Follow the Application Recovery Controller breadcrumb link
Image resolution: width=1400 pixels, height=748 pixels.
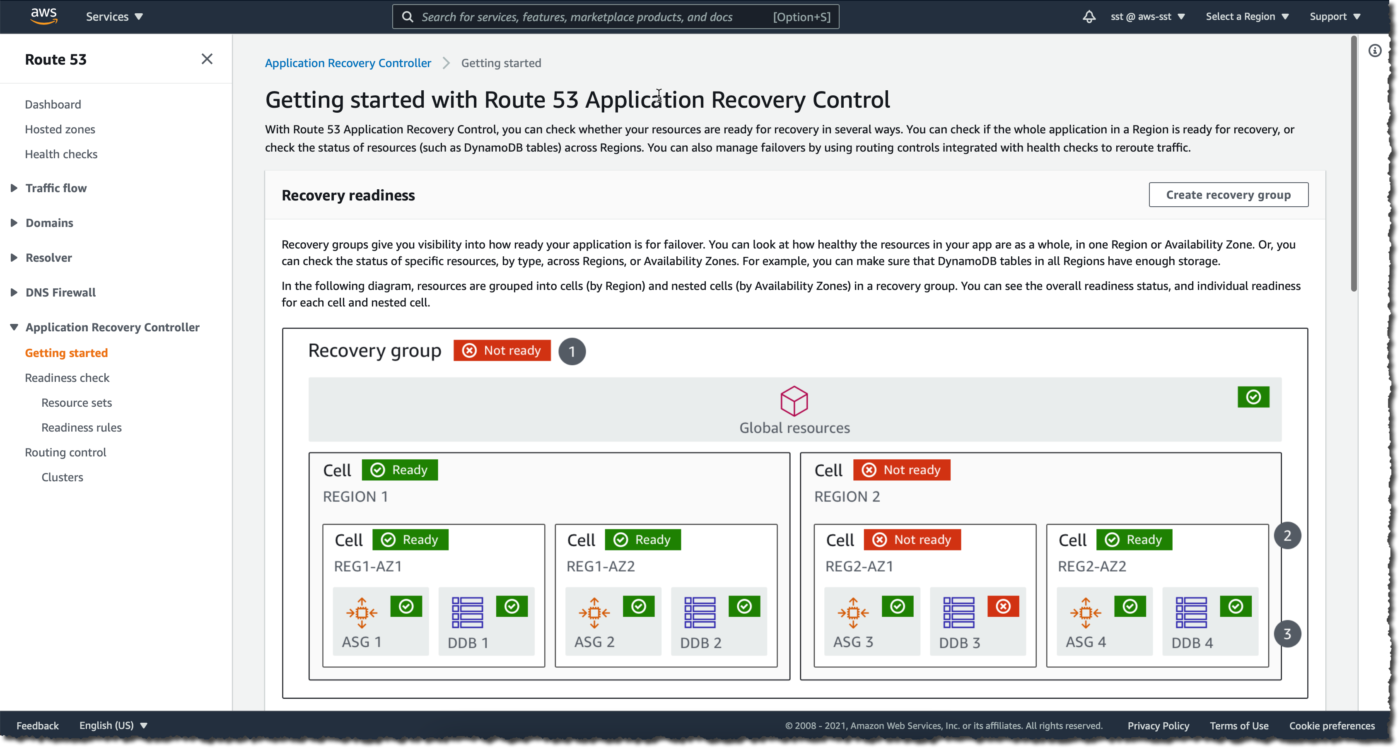348,63
